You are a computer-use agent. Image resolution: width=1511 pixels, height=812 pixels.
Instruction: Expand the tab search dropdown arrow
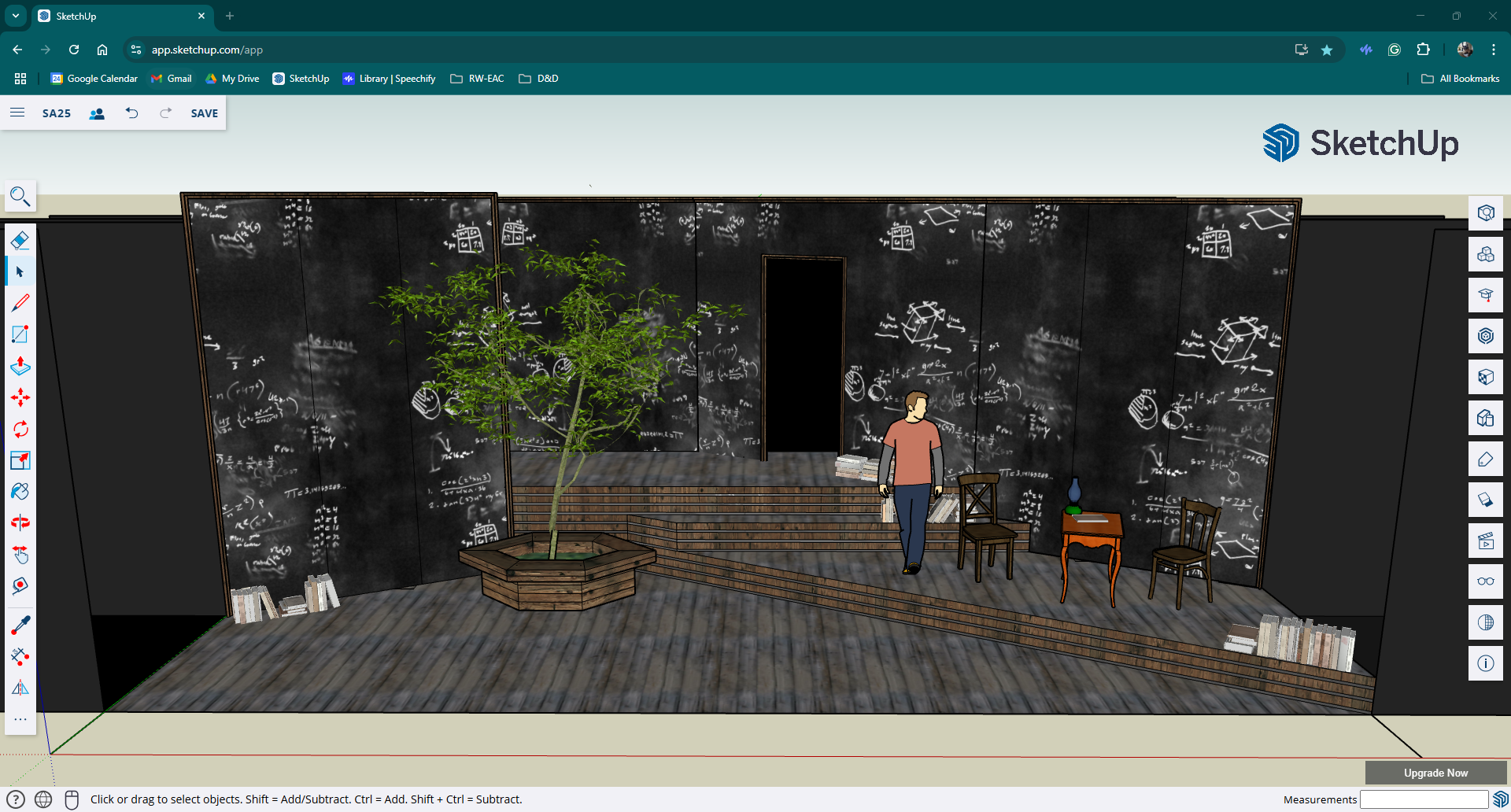coord(15,16)
